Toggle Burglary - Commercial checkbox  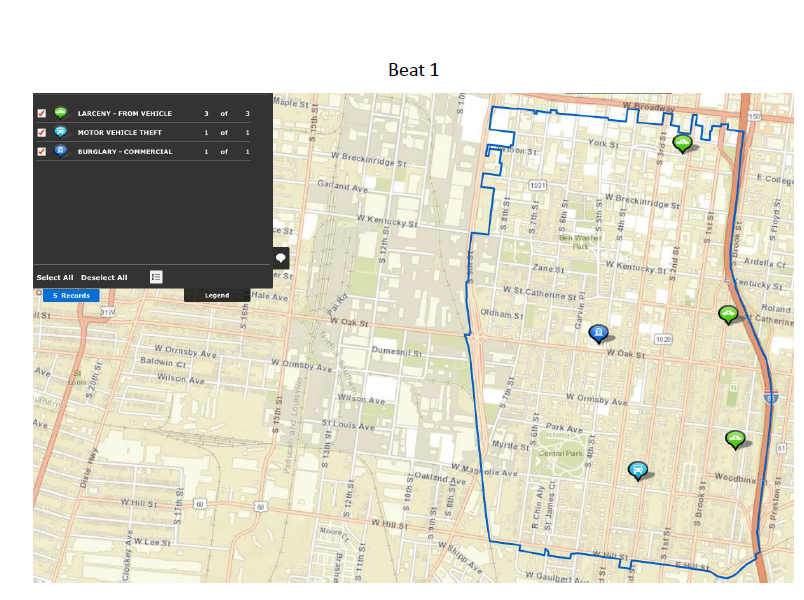(x=41, y=151)
